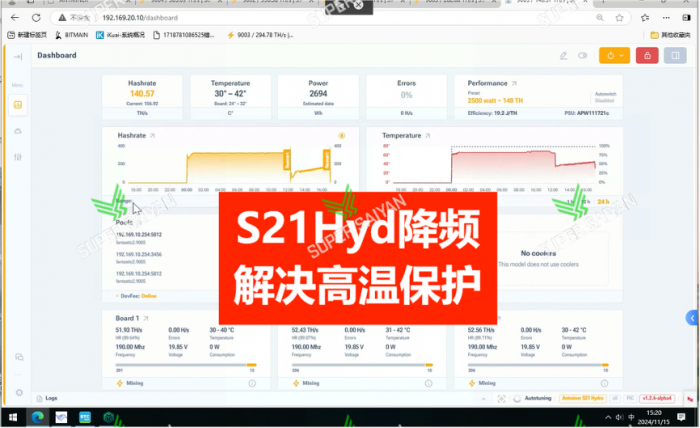Click Board 1 Mining lightning status
The width and height of the screenshot is (700, 428).
[130, 383]
